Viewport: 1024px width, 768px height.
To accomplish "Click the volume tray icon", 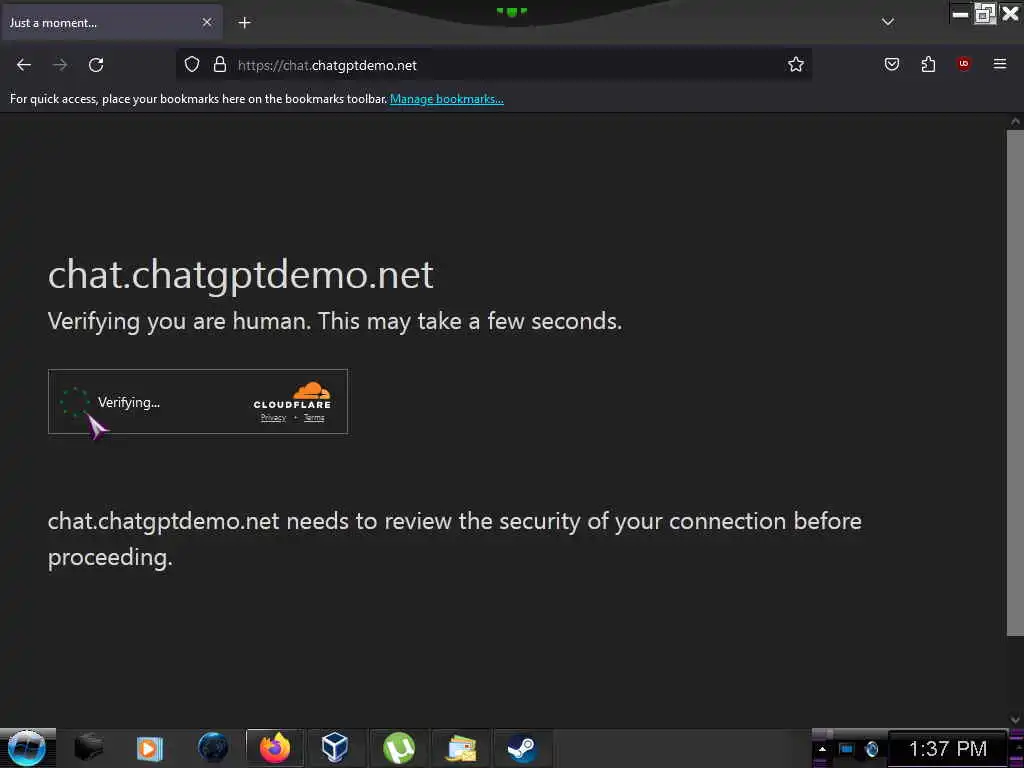I will click(x=871, y=749).
